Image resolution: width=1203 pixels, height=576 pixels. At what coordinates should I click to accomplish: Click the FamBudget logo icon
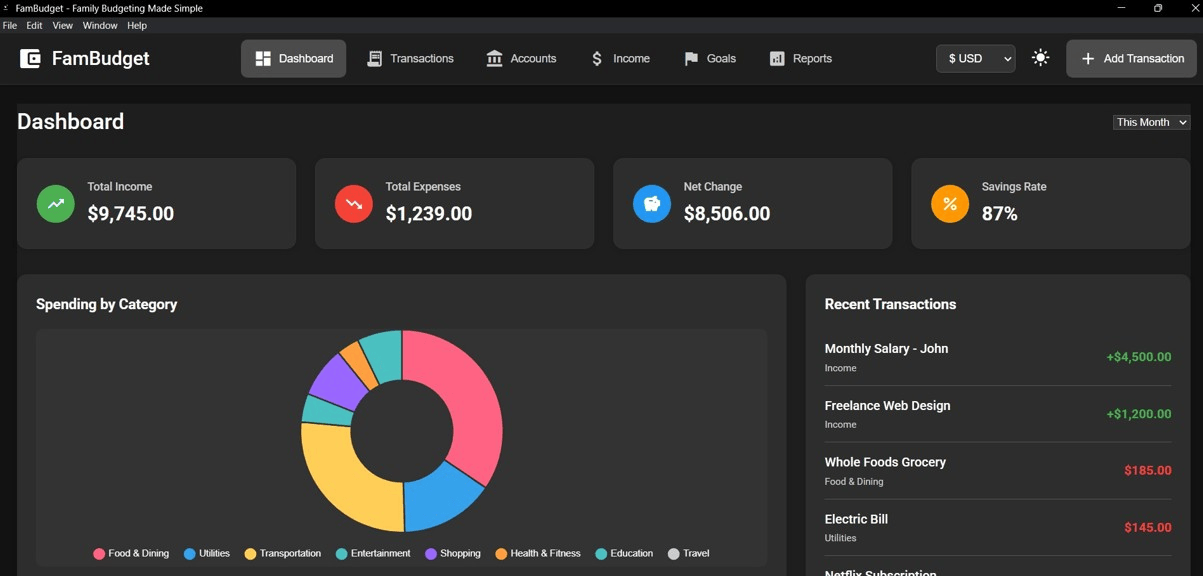click(28, 58)
